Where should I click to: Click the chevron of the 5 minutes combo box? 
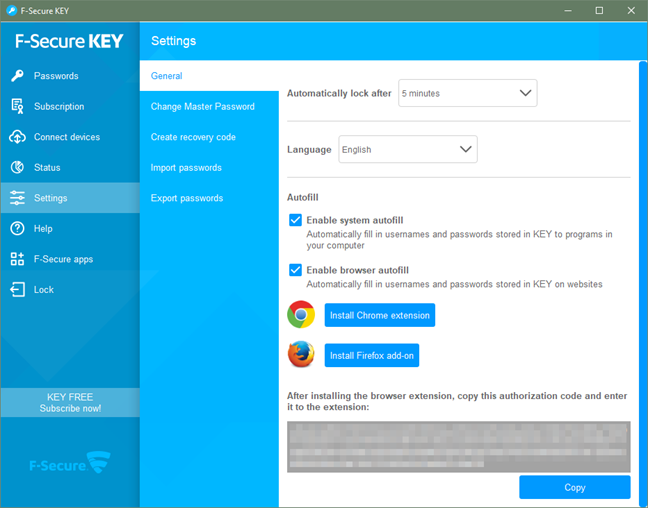pyautogui.click(x=525, y=93)
